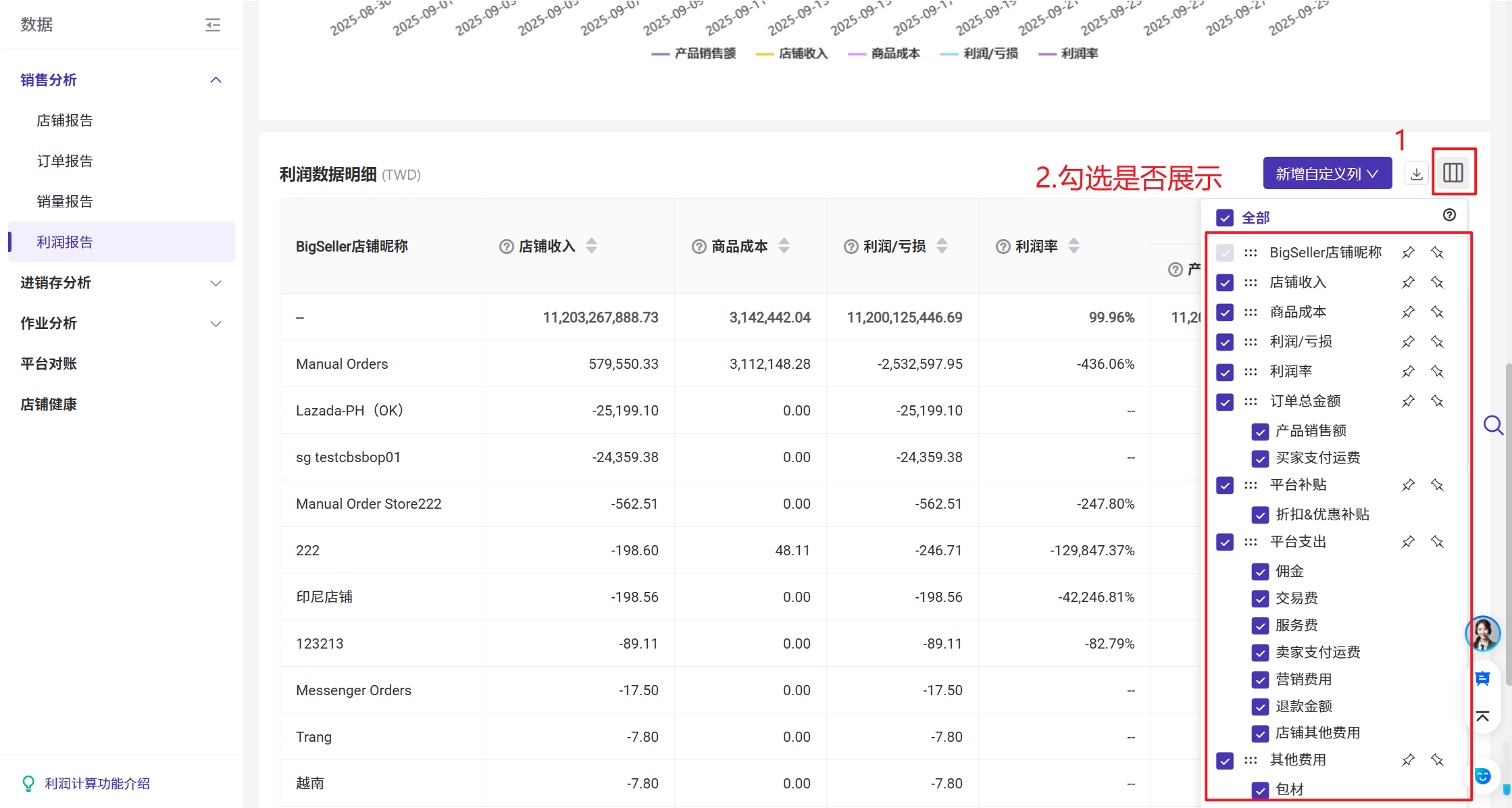Click help icon next to 全部

[1449, 215]
